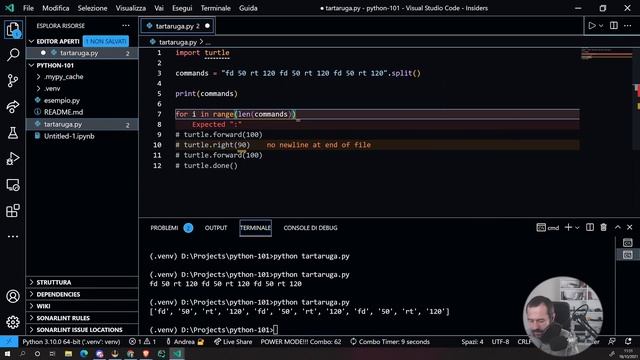Open the Modifica menu
This screenshot has width=640, height=360.
point(56,8)
